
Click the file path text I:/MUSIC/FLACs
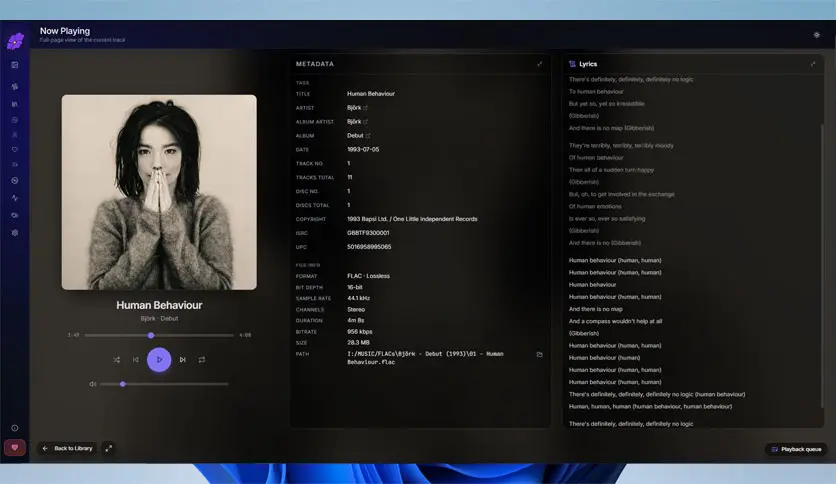pyautogui.click(x=425, y=358)
